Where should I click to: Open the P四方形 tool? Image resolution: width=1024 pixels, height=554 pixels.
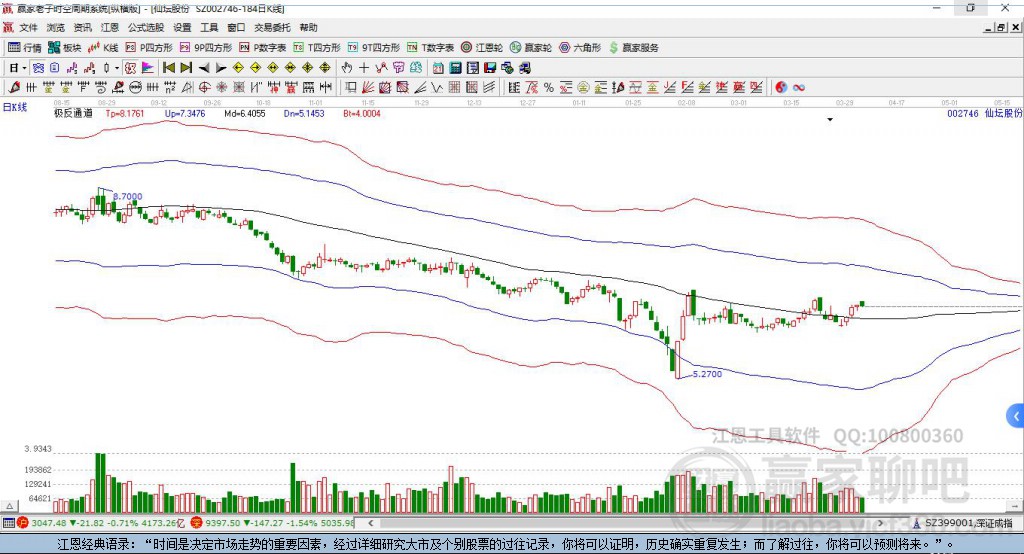(x=149, y=48)
